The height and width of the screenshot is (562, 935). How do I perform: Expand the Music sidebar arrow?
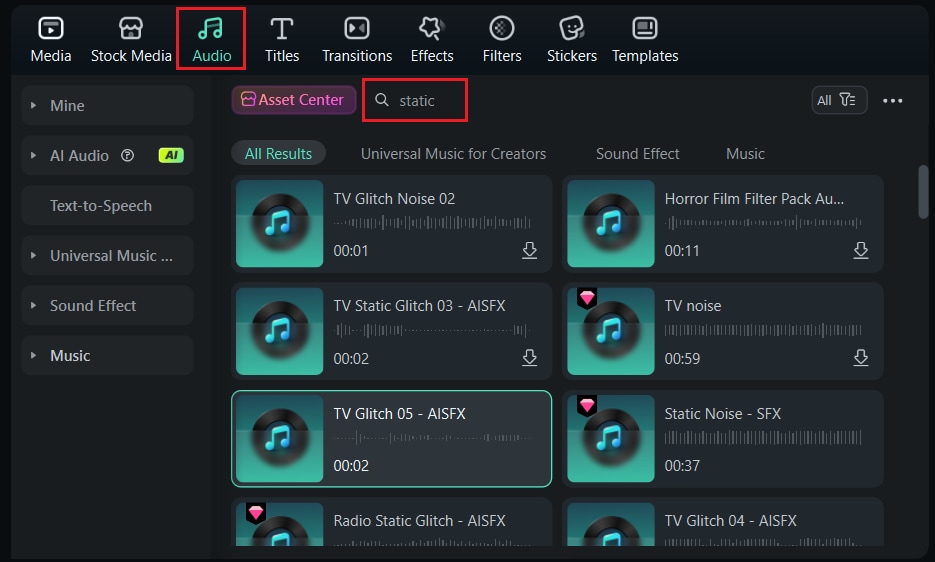[33, 356]
